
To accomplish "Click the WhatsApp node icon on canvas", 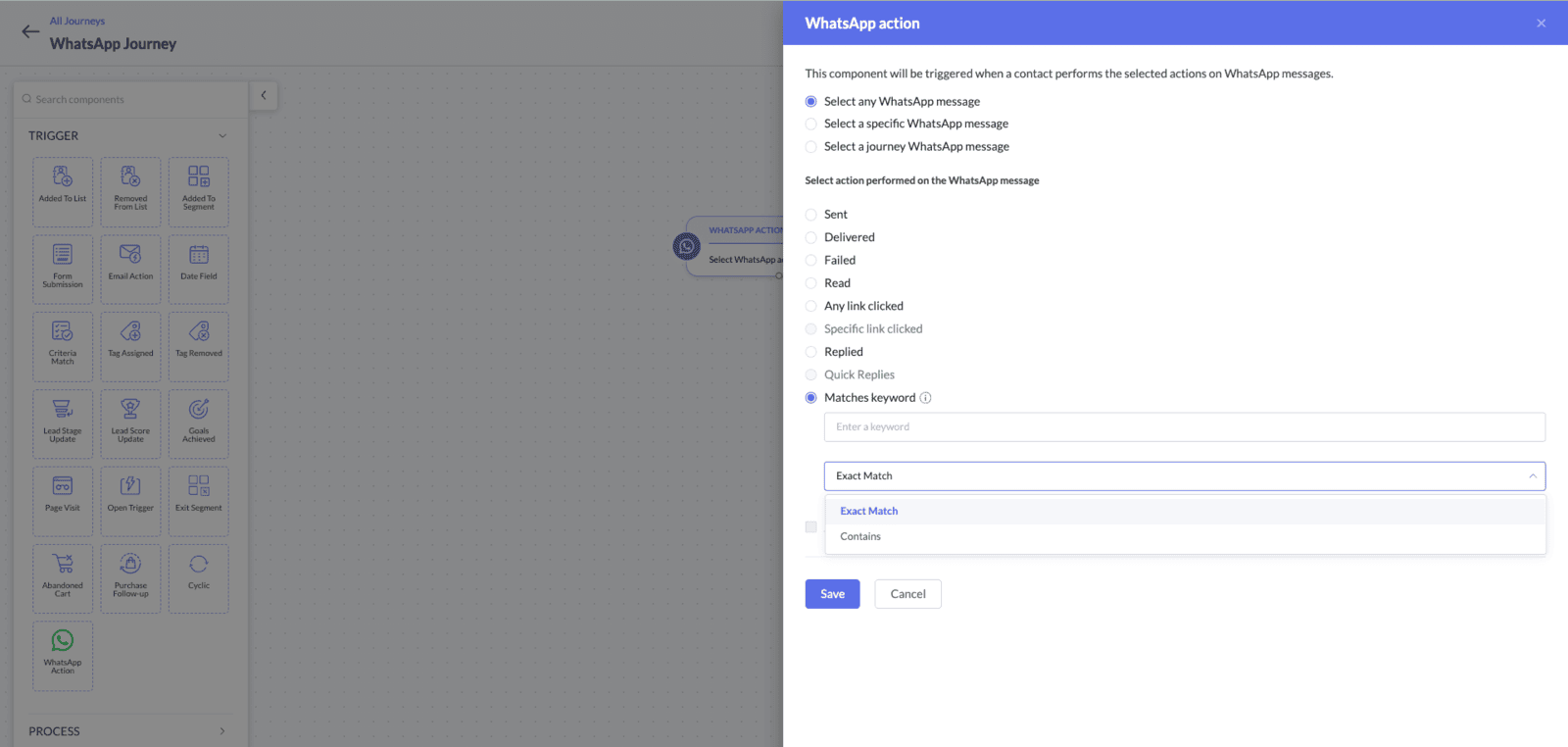I will (686, 246).
